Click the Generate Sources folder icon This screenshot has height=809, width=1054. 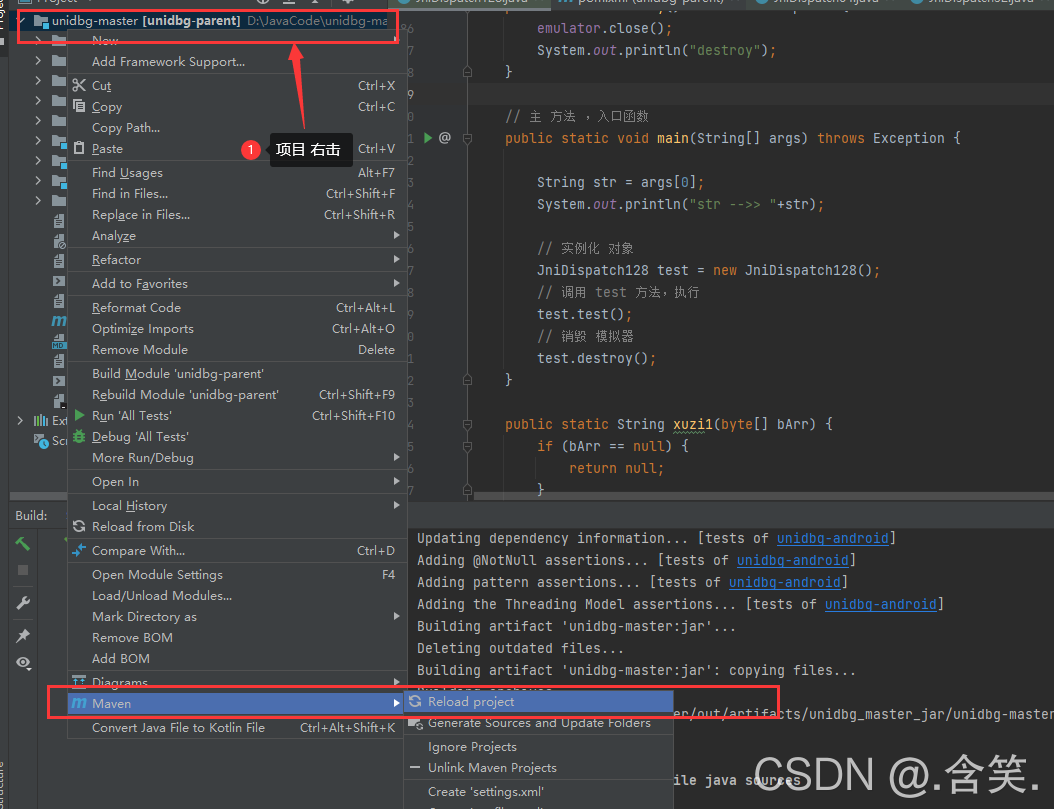415,723
